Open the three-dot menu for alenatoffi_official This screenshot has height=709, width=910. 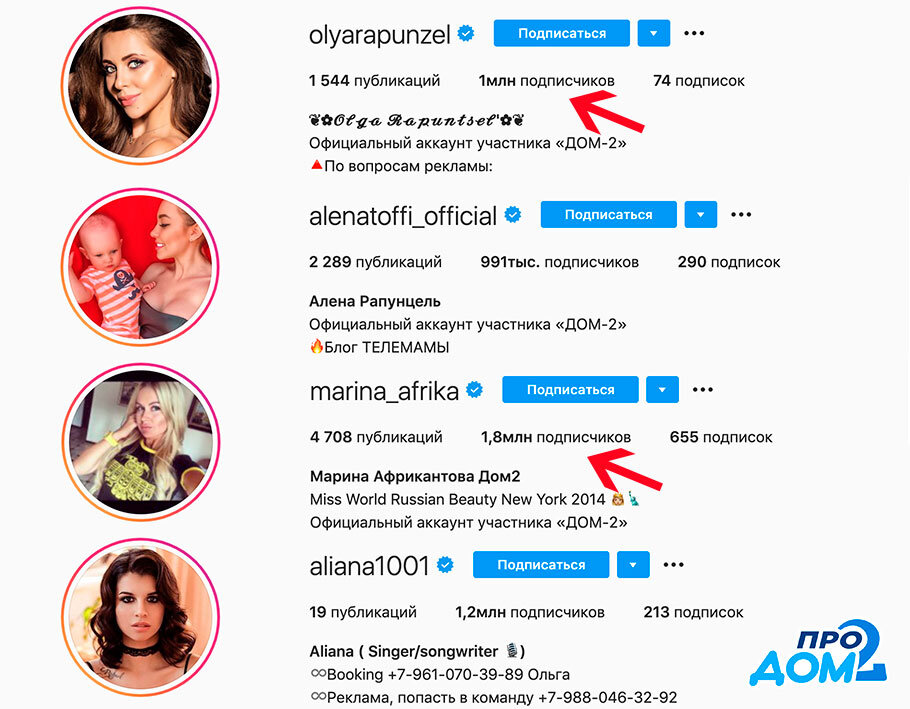point(741,215)
